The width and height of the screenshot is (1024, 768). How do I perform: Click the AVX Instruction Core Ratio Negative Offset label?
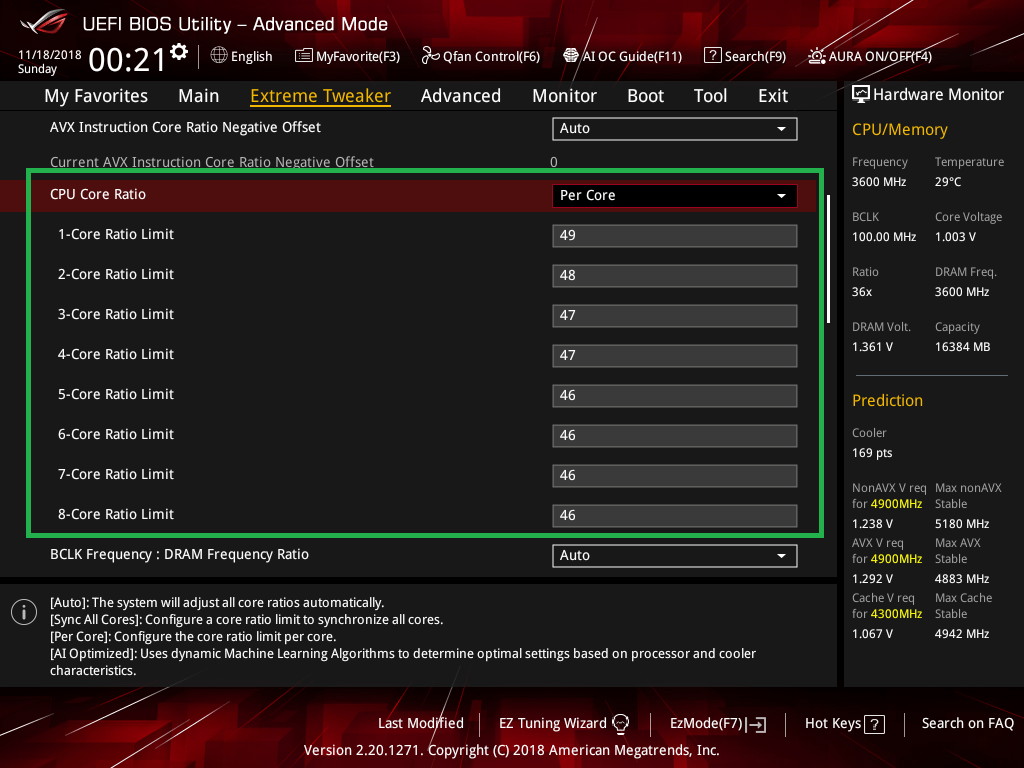click(185, 127)
